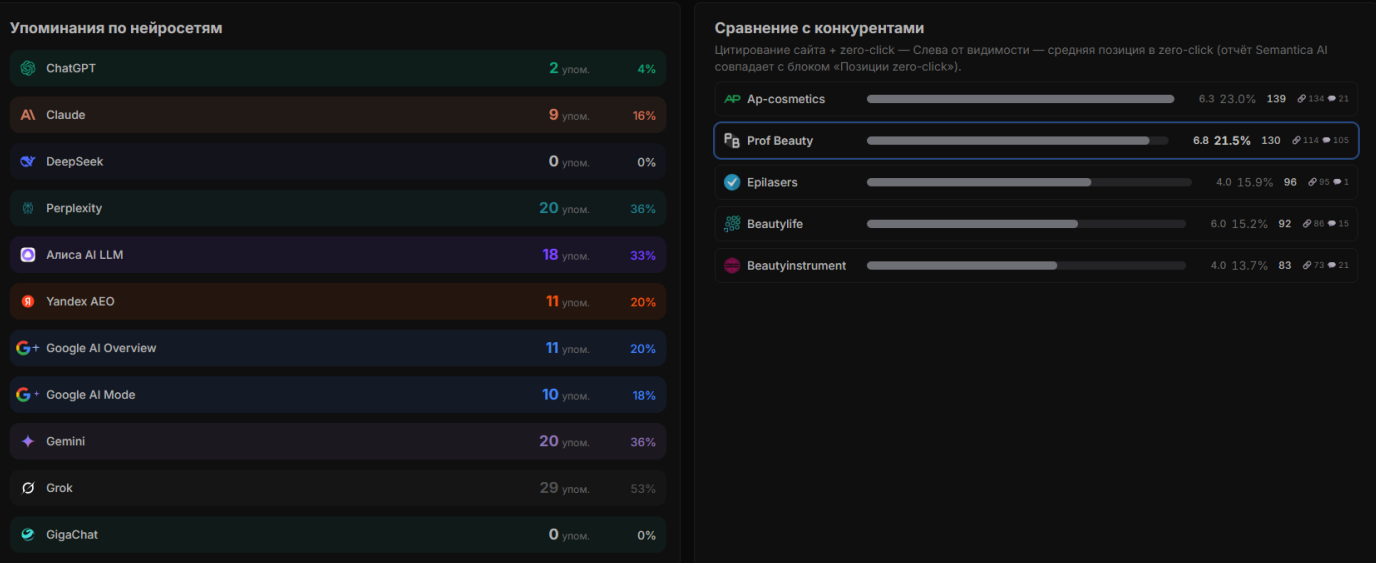
Task: Select the Google AI Overview row
Action: pos(338,348)
